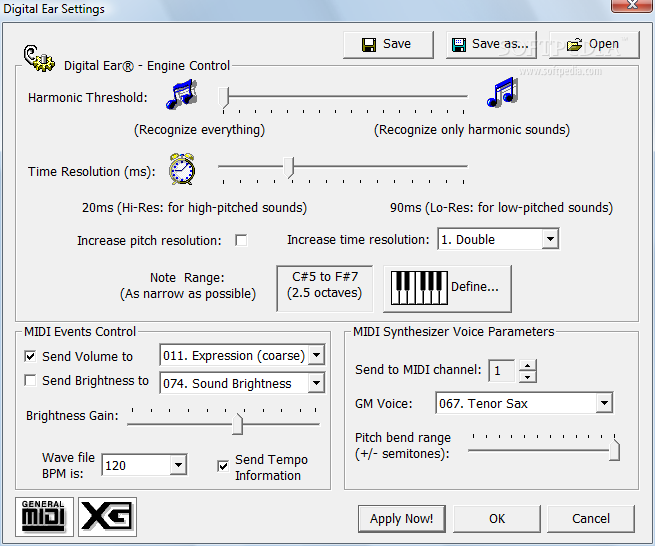Expand the Wave file BPM dropdown
655x546 pixels.
coord(178,465)
